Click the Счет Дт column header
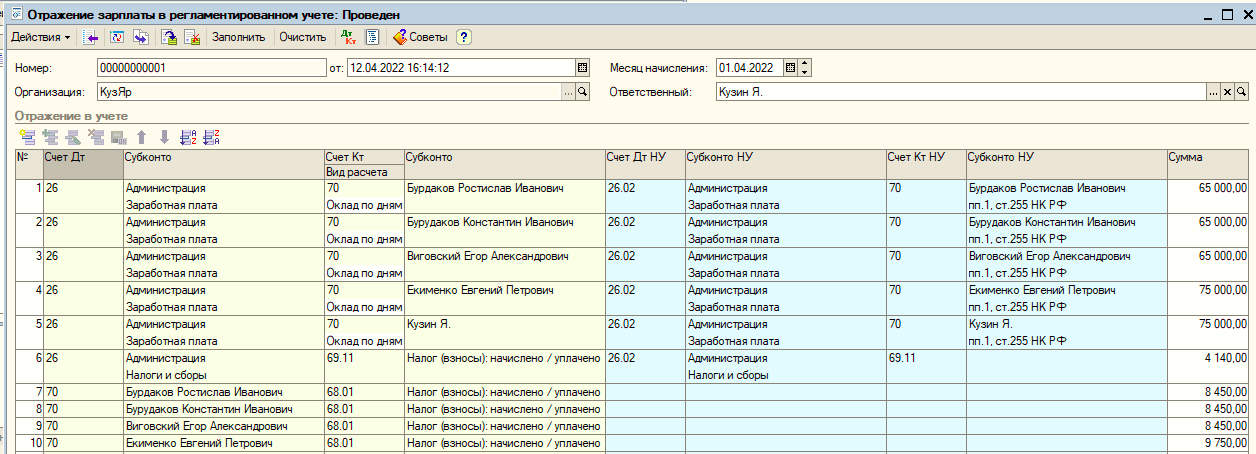This screenshot has height=454, width=1256. click(x=83, y=165)
